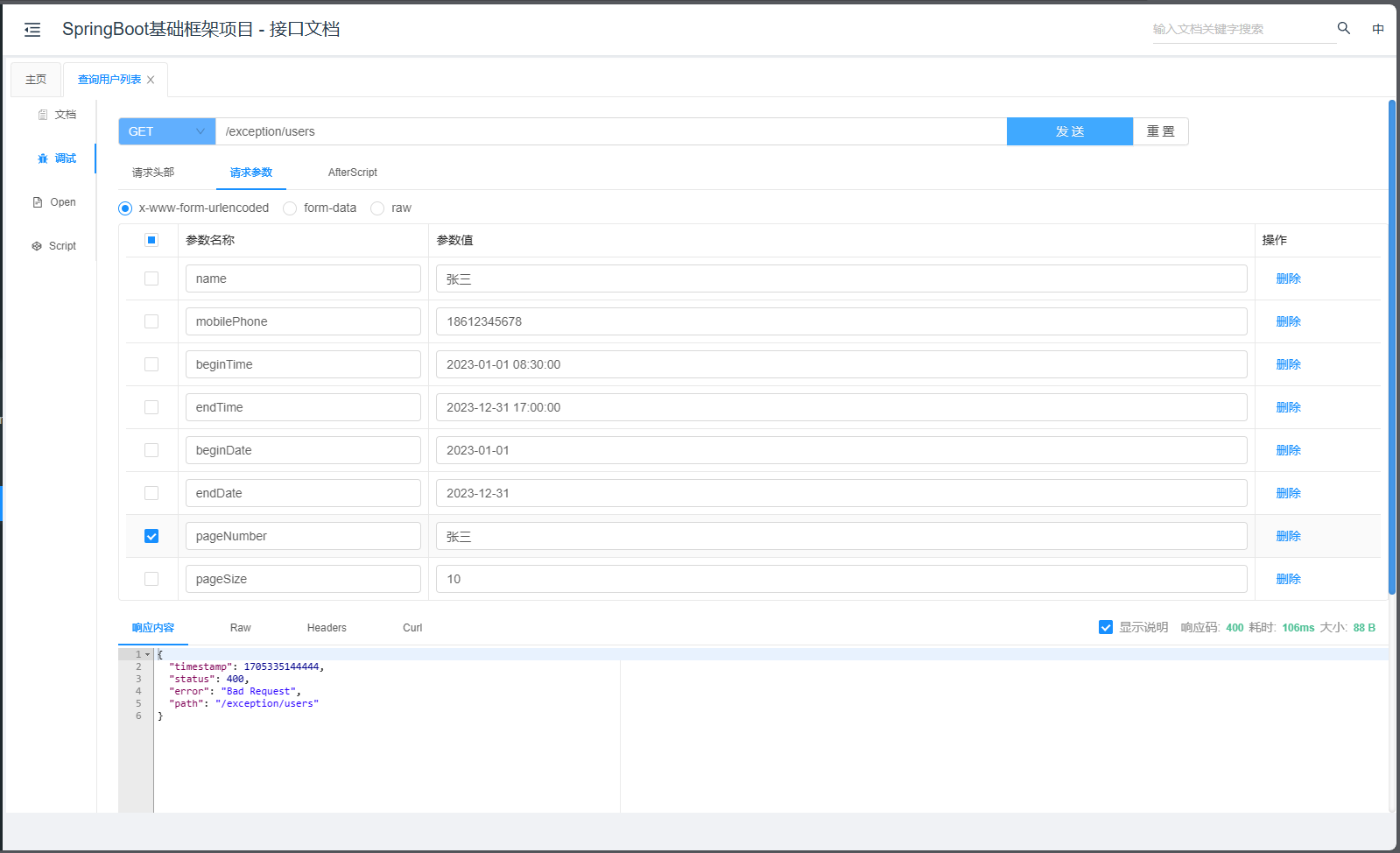Open the 请求头部 tab
Image resolution: width=1400 pixels, height=853 pixels.
coord(153,173)
